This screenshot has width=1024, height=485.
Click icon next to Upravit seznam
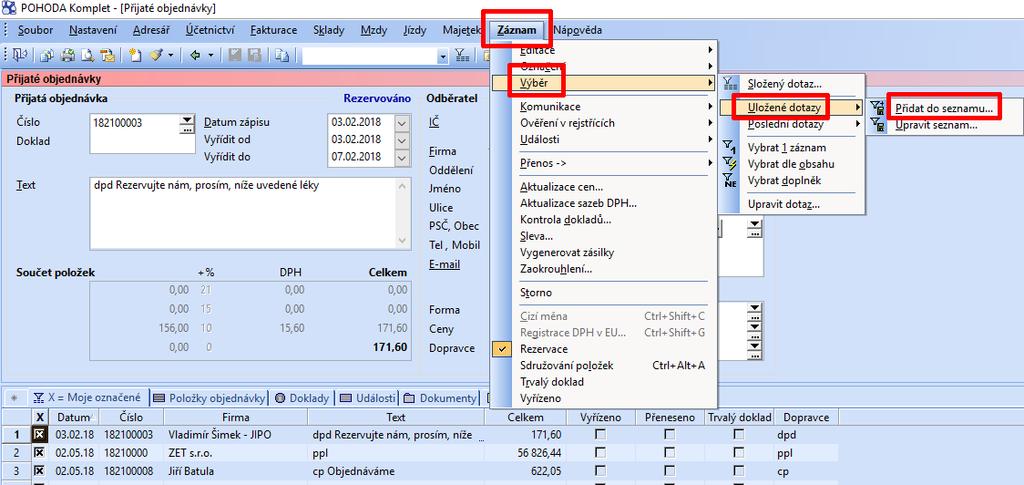point(878,125)
